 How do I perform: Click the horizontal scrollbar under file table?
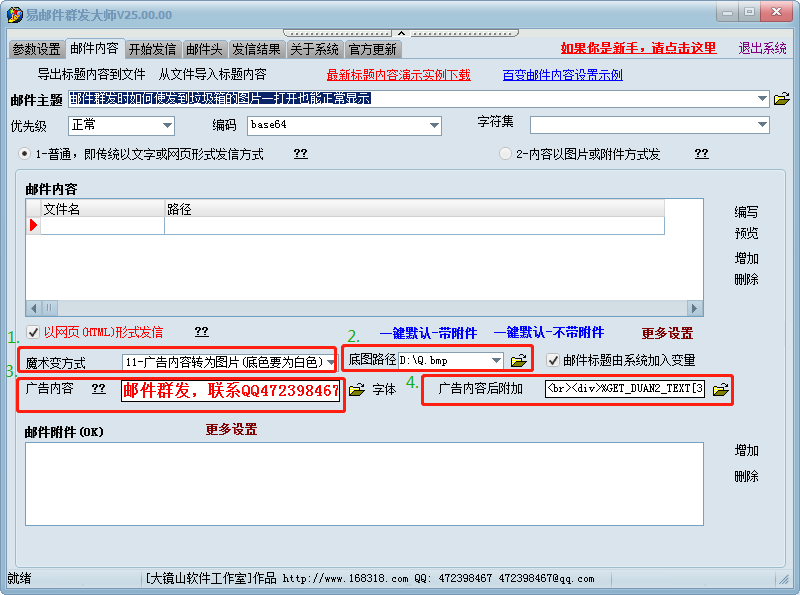click(x=364, y=308)
